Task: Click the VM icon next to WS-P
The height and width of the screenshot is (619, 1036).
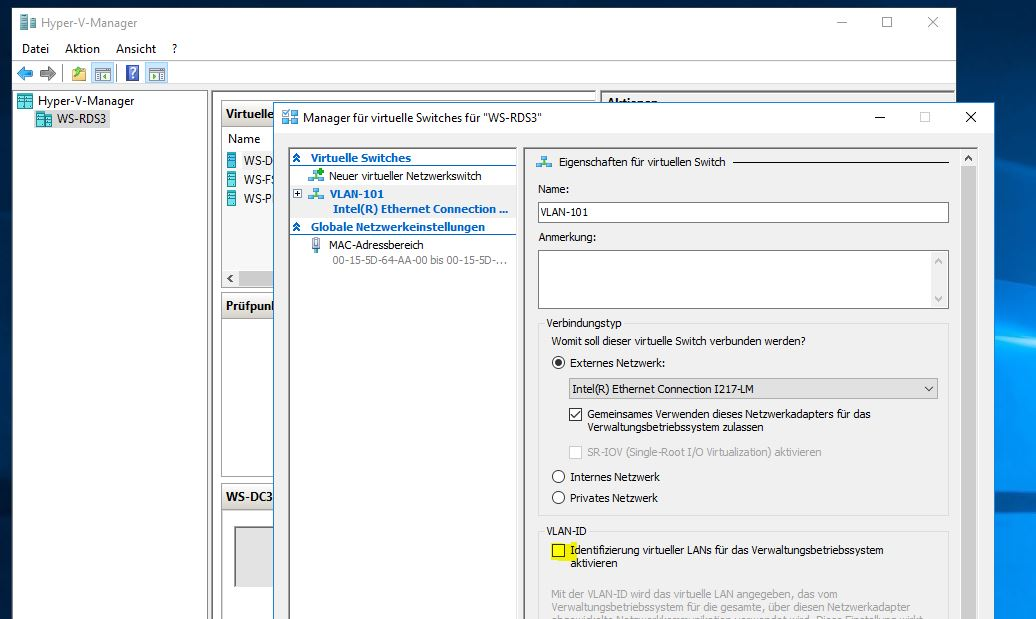Action: 231,198
